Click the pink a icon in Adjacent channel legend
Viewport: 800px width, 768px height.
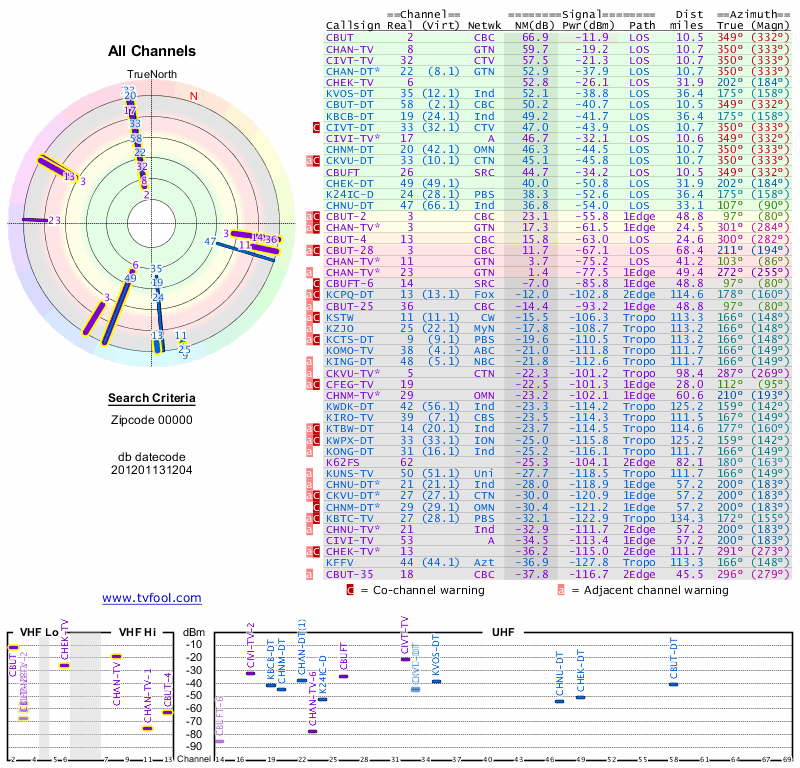(561, 590)
